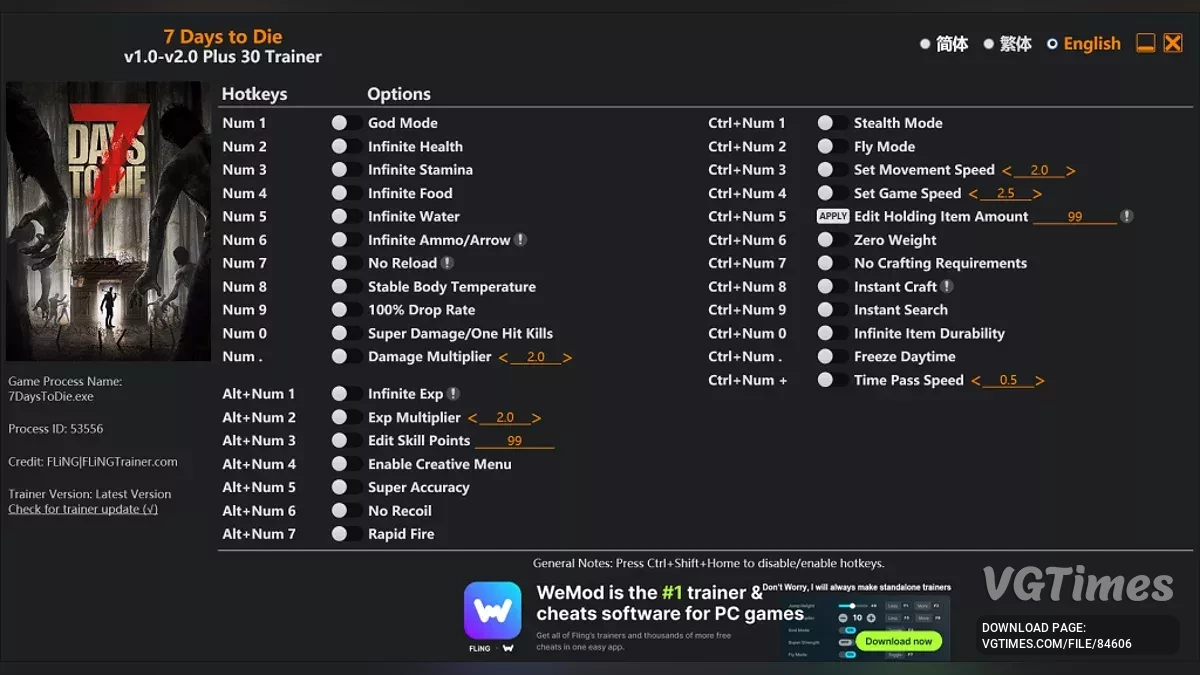Decrease Damage Multiplier with left arrow
1200x675 pixels.
click(x=503, y=358)
